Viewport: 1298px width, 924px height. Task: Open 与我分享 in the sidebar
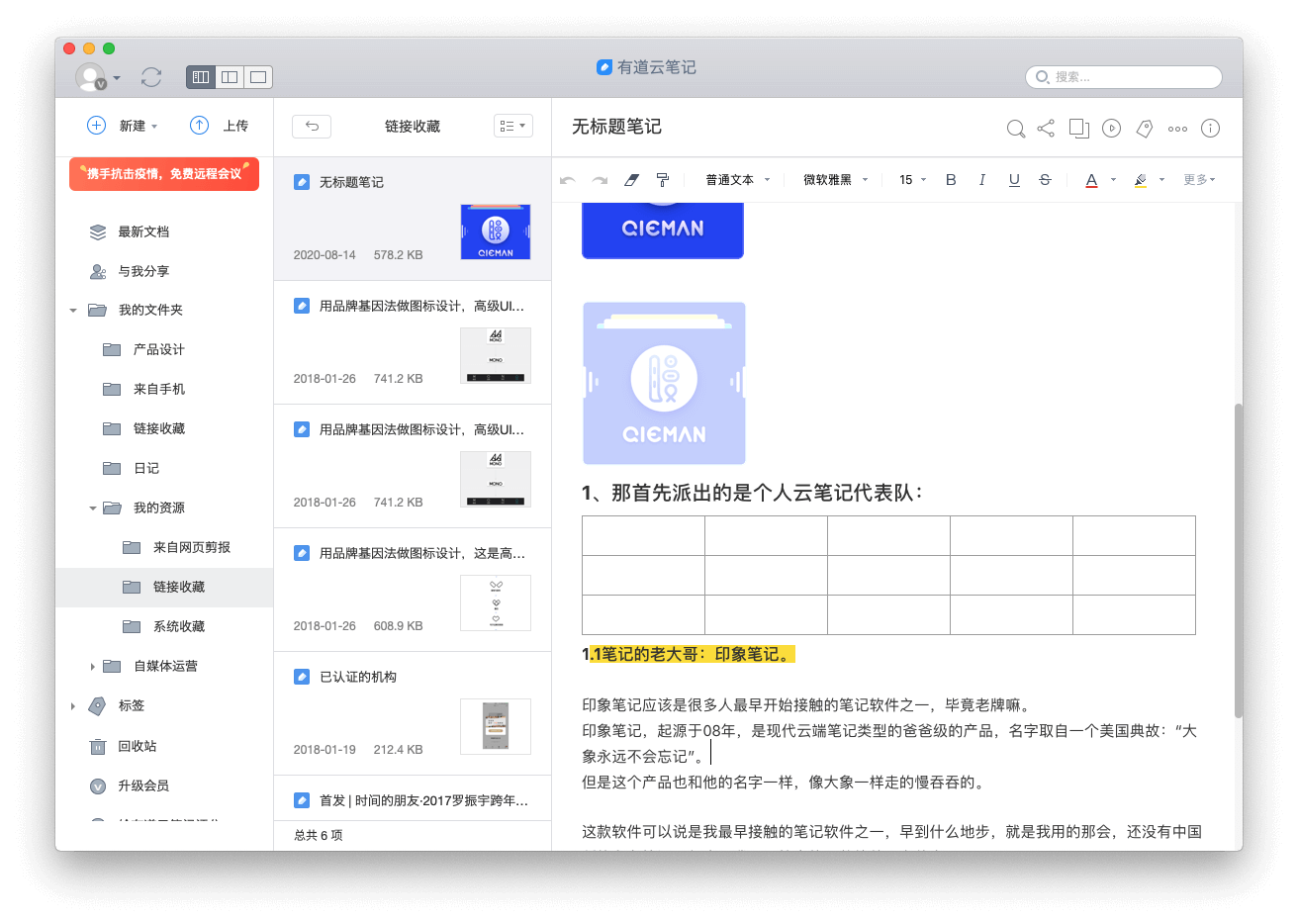[143, 271]
